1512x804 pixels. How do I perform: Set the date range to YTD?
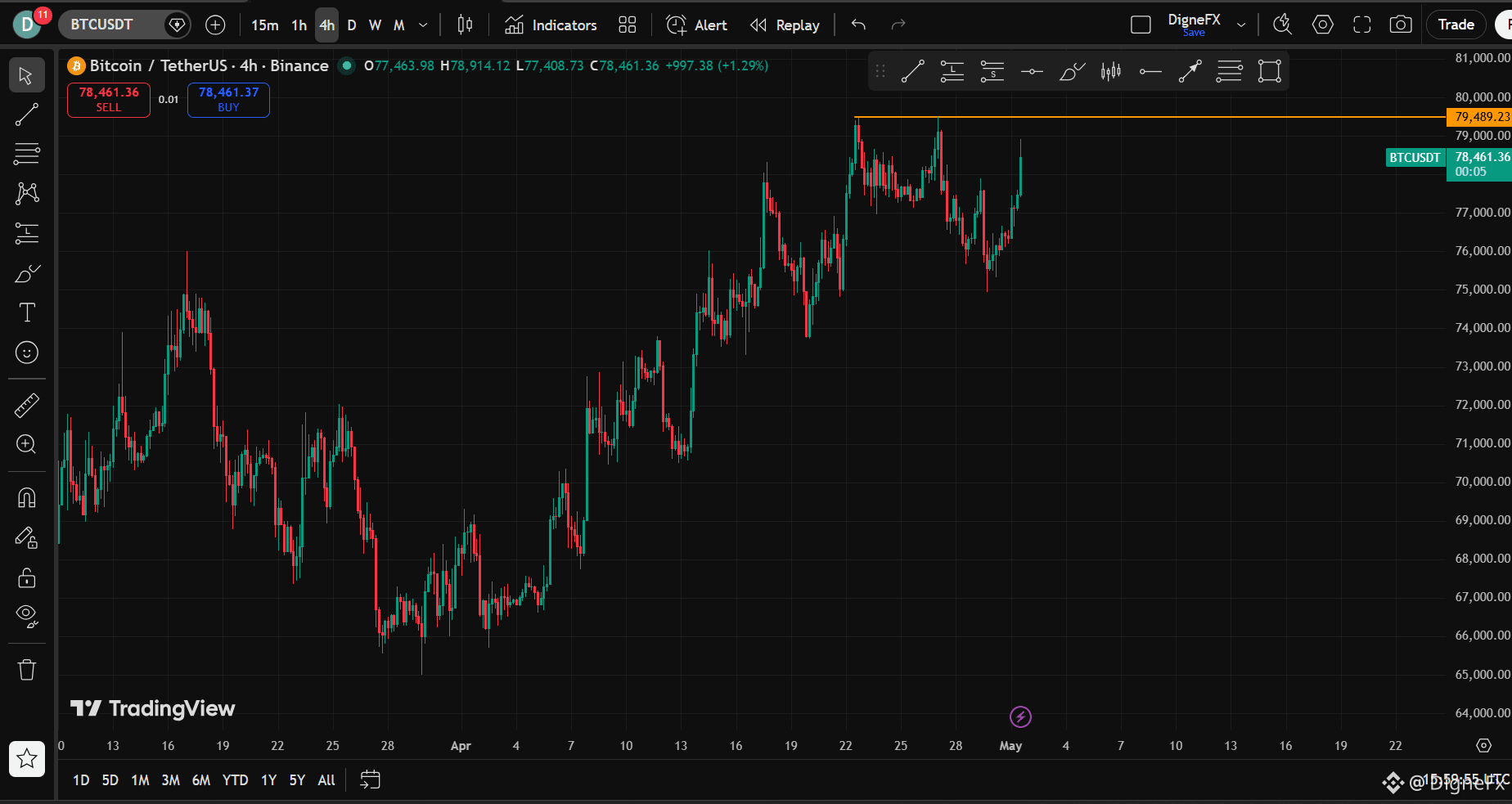point(236,780)
